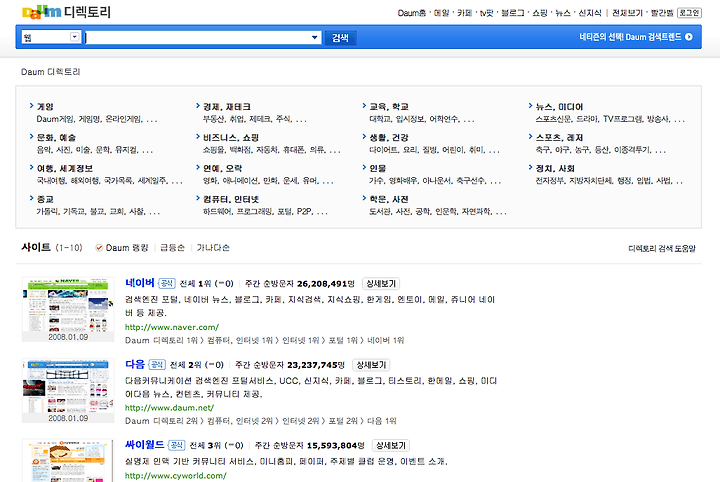Open the http://www.cyworld.com/ URL link

[x=176, y=476]
